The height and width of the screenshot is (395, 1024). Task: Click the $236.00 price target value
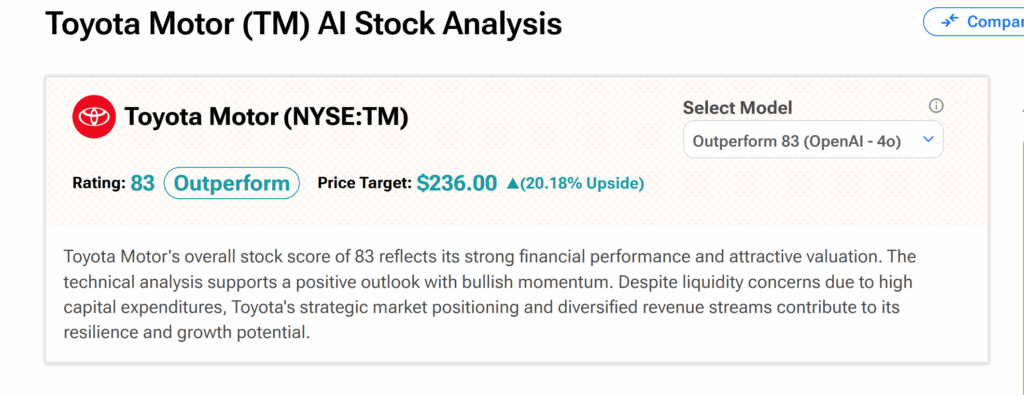click(x=456, y=183)
